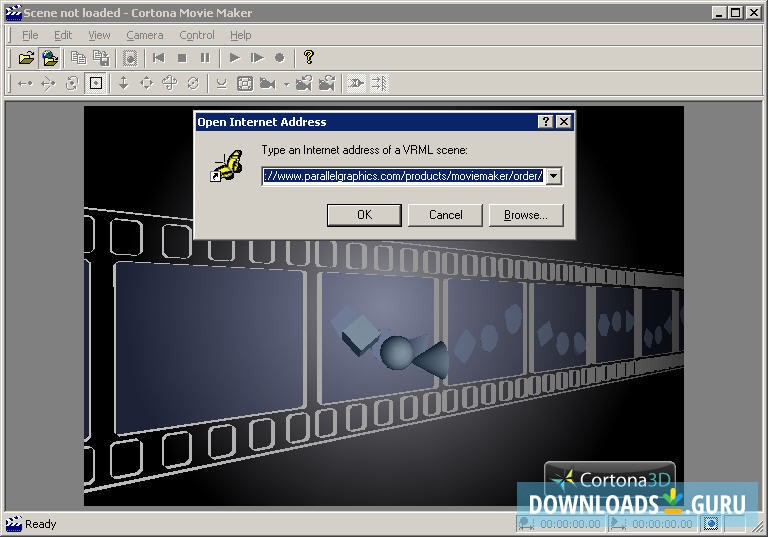Open the Camera menu
This screenshot has height=537, width=768.
(144, 35)
